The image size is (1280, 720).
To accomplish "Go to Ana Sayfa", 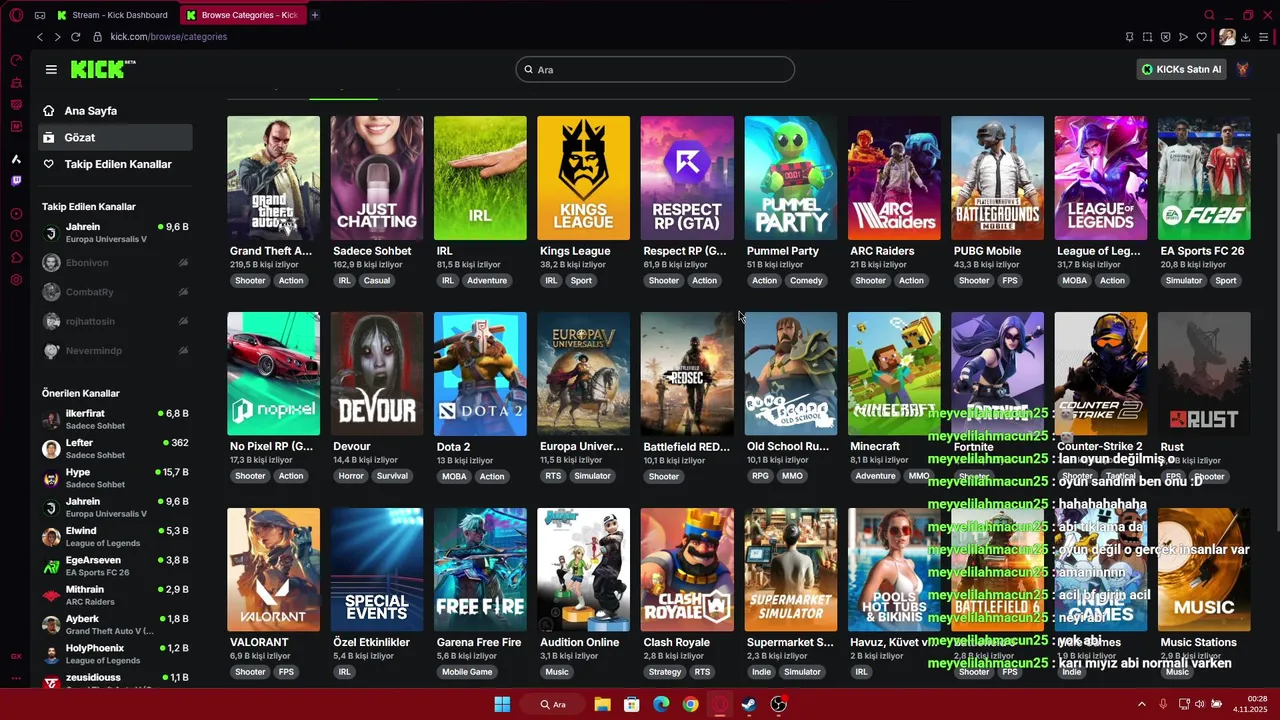I will click(x=115, y=111).
